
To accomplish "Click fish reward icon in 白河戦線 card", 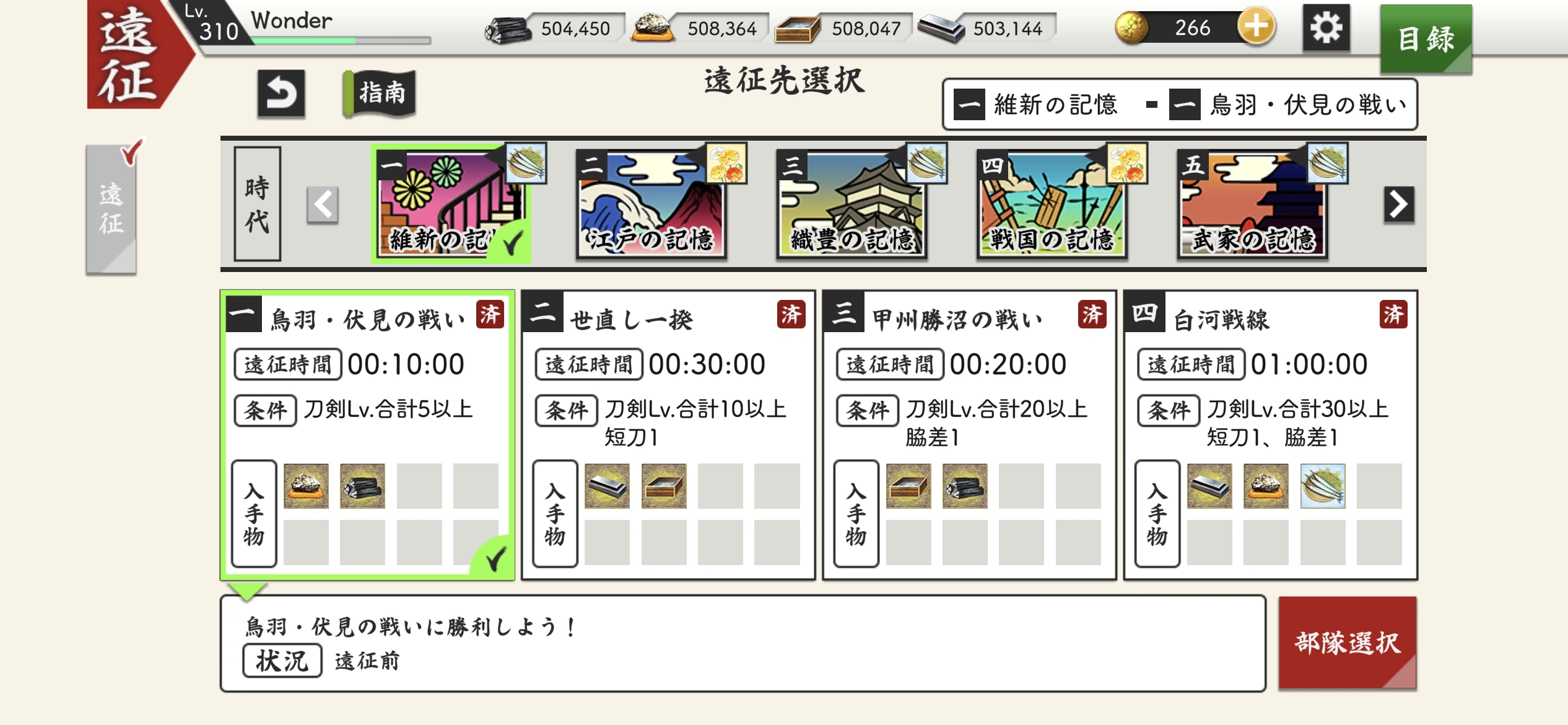I will point(1322,486).
